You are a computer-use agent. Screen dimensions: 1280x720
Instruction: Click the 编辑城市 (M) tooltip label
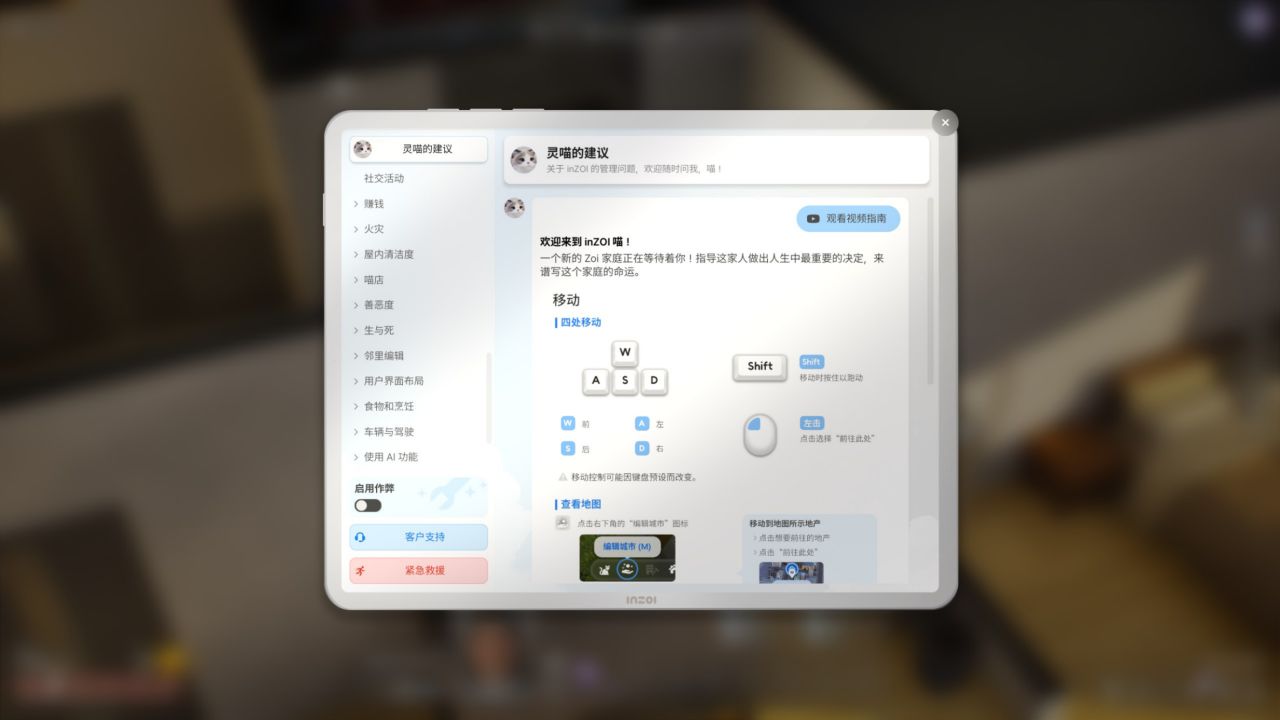click(627, 547)
